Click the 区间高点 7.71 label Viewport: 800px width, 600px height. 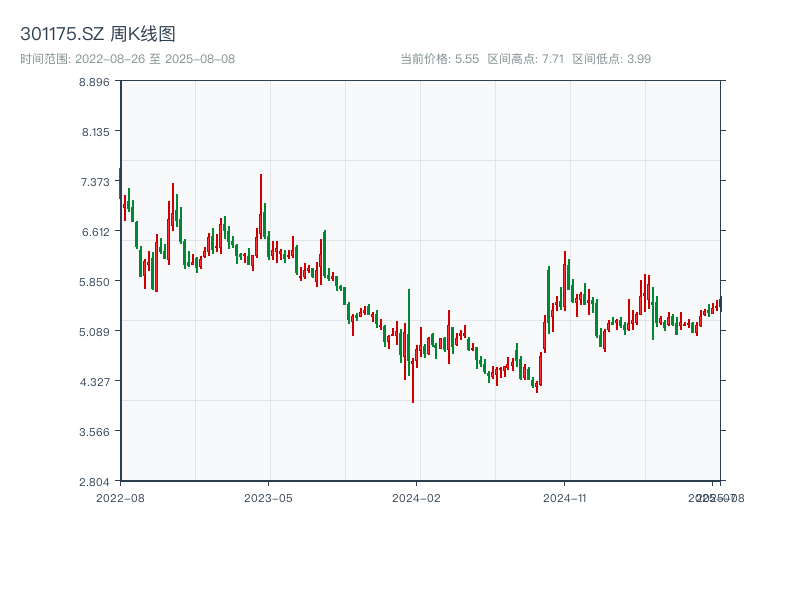point(525,59)
